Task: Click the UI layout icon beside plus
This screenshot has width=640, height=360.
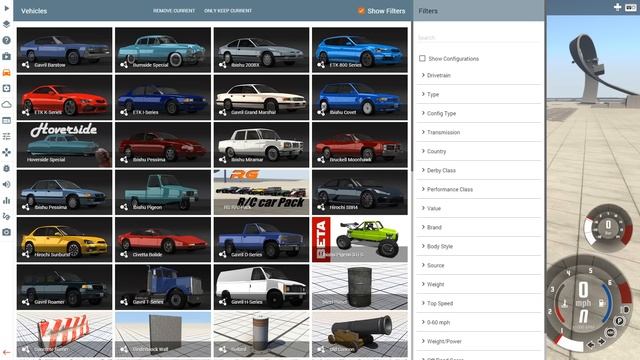Action: point(631,7)
